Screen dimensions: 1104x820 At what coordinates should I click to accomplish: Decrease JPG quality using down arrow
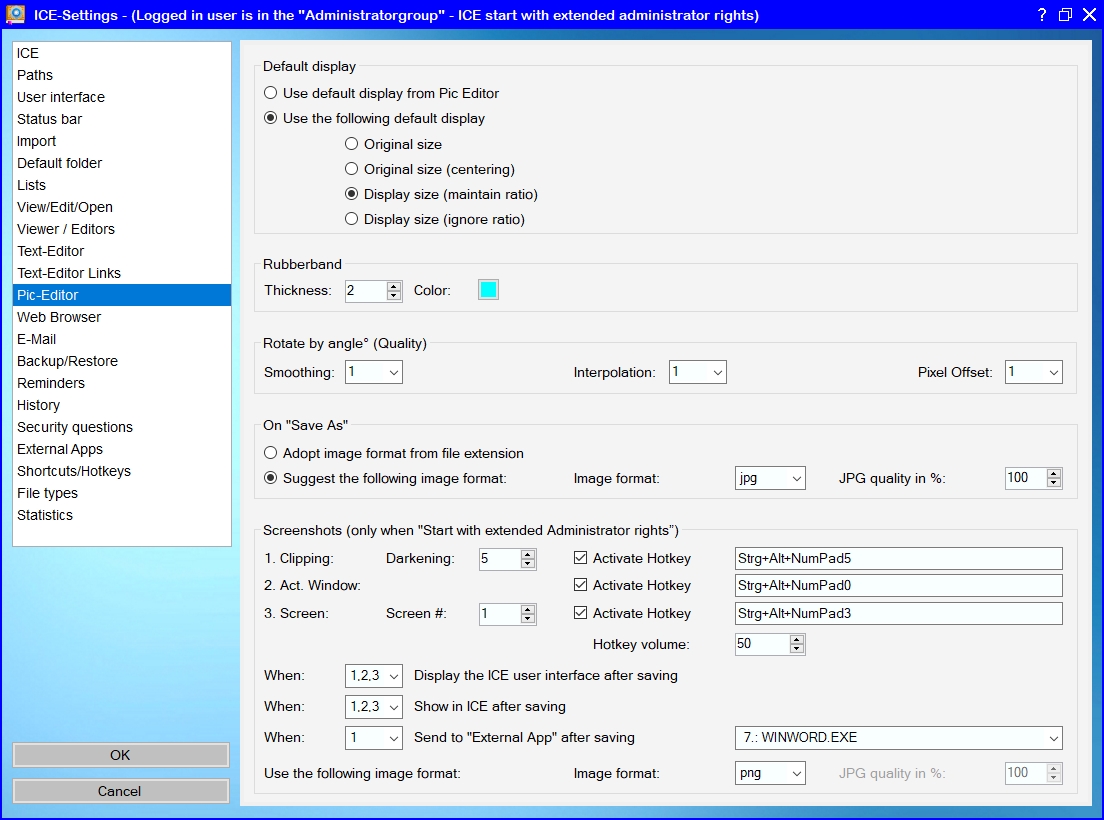1054,483
